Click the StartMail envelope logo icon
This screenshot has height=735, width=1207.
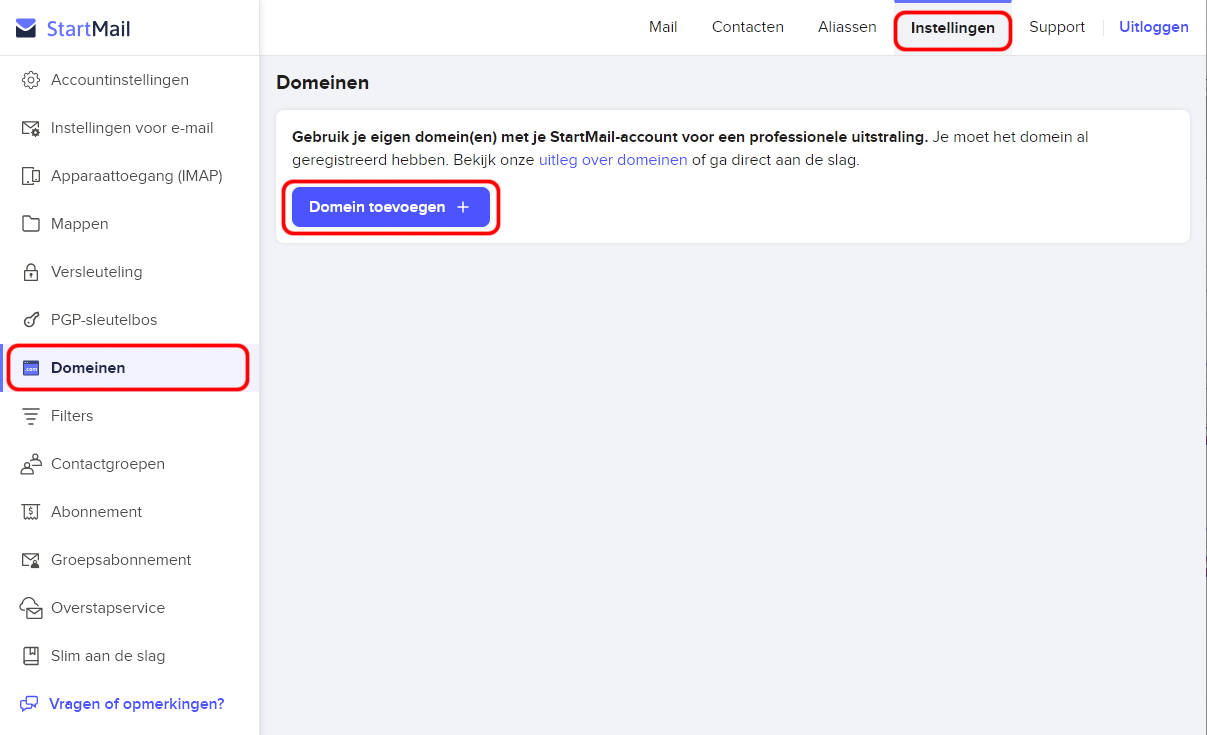pos(26,28)
